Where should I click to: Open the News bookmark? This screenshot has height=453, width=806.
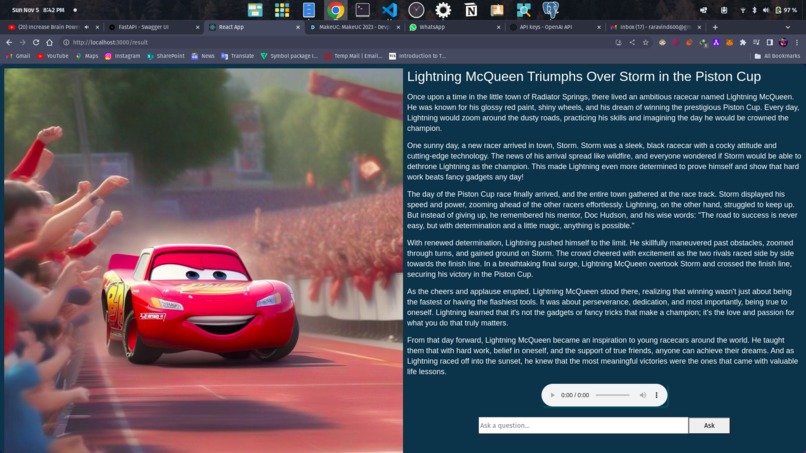[x=203, y=56]
